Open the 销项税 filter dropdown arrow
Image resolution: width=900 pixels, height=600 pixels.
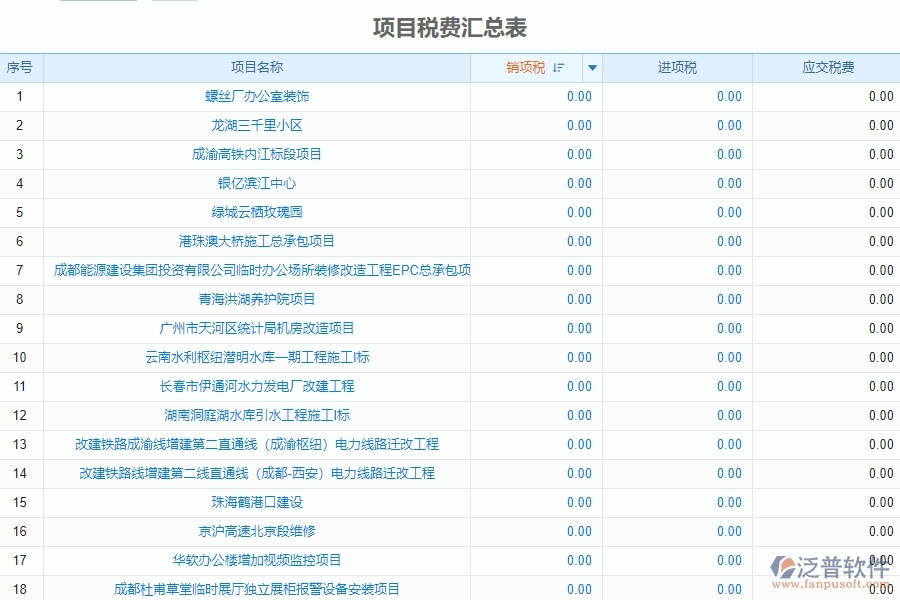(x=592, y=67)
